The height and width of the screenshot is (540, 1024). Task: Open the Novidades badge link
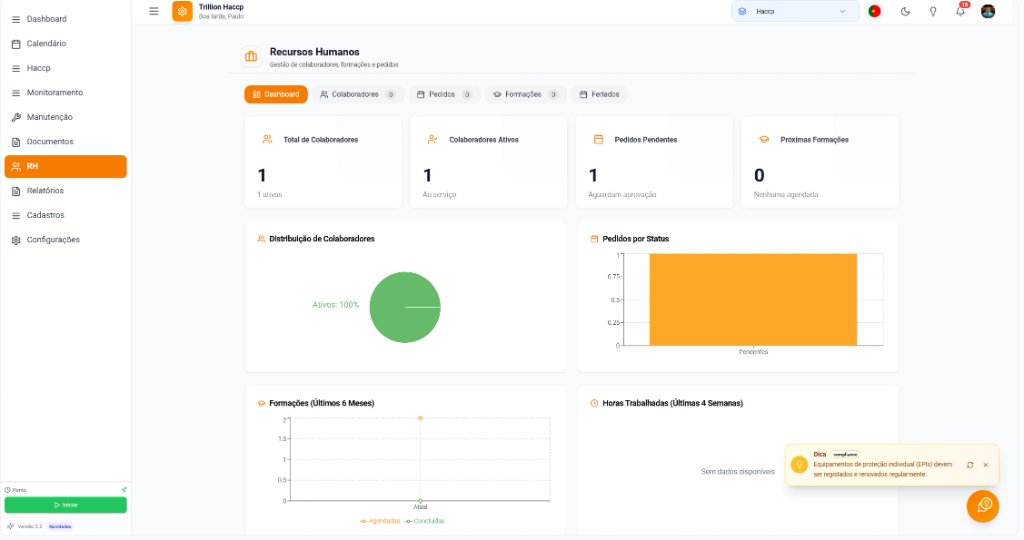coord(60,526)
